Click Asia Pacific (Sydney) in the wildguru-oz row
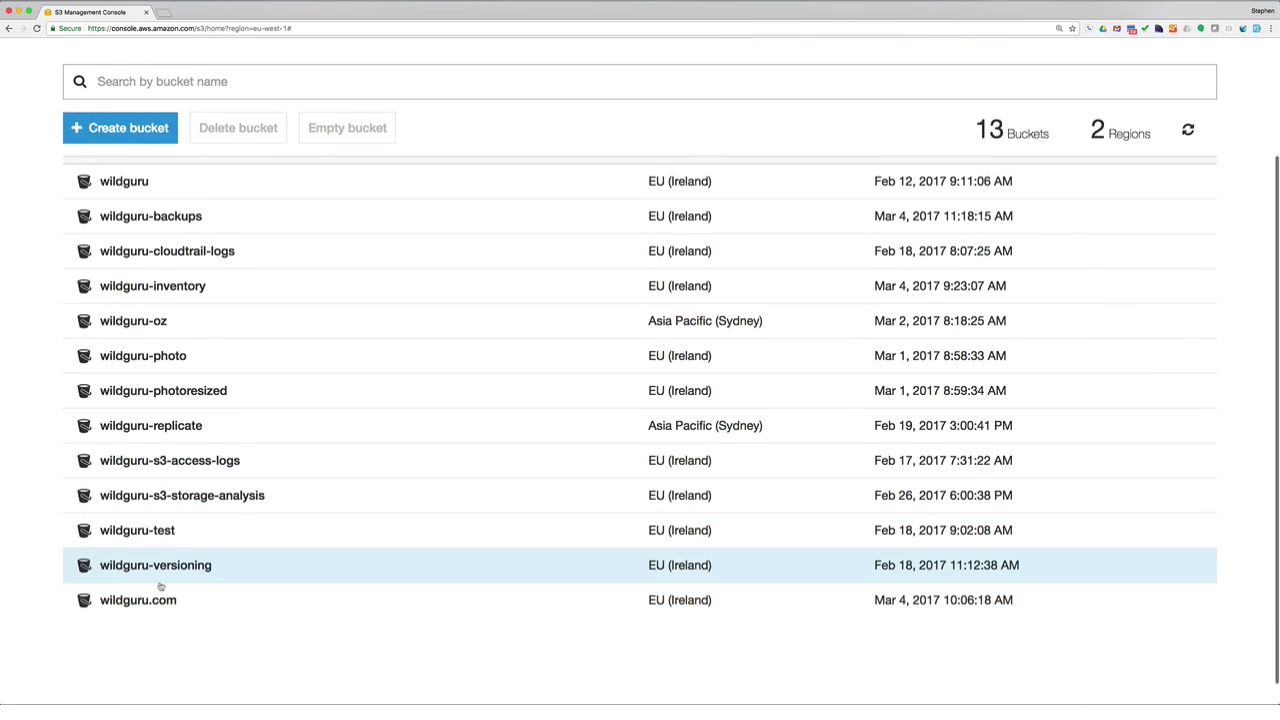This screenshot has width=1280, height=720. coord(705,321)
